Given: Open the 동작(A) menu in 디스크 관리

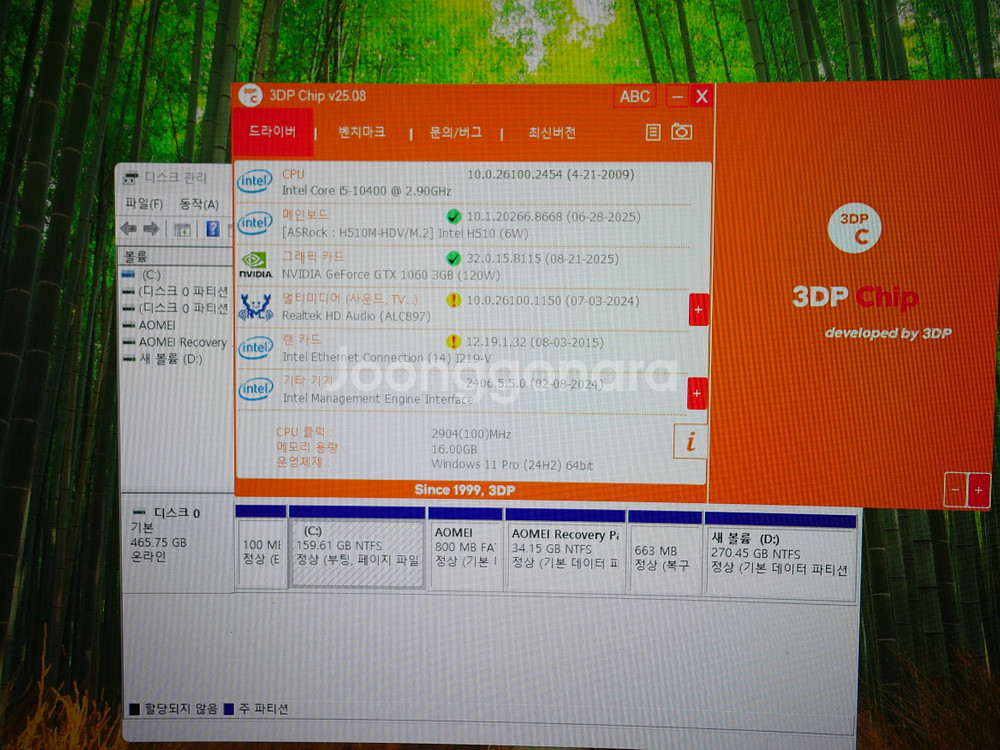Looking at the screenshot, I should tap(199, 204).
